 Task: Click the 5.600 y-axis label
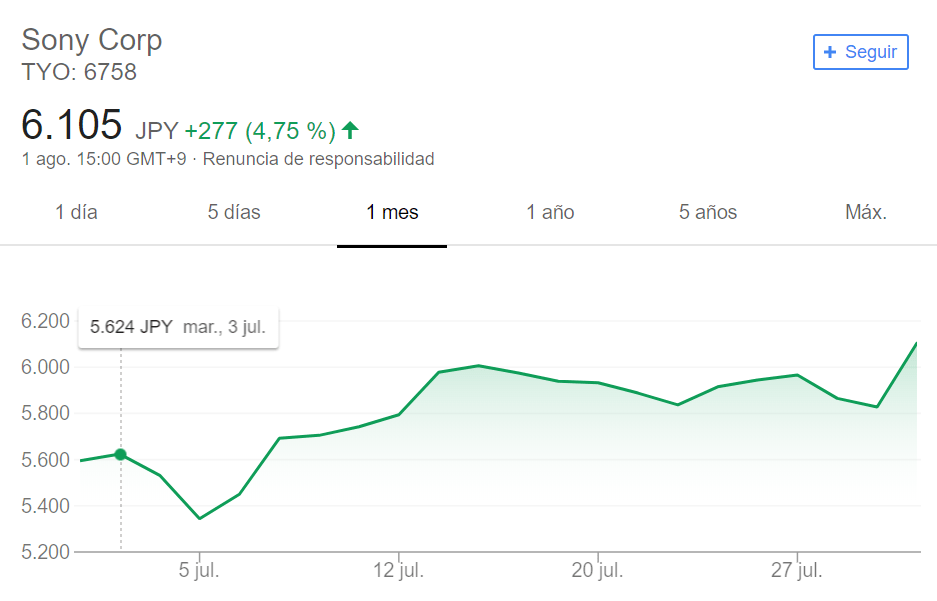[45, 460]
